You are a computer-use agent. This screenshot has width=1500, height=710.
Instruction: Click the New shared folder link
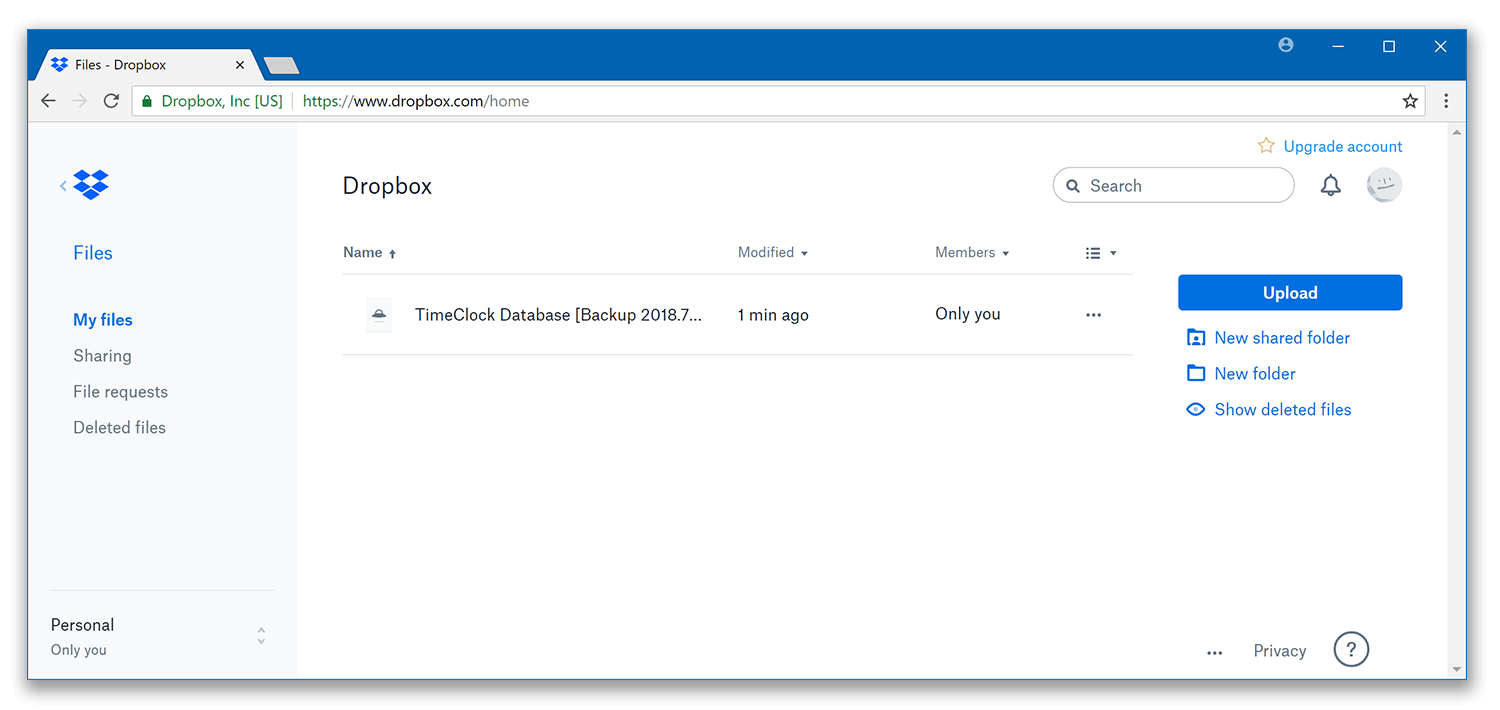pos(1282,338)
